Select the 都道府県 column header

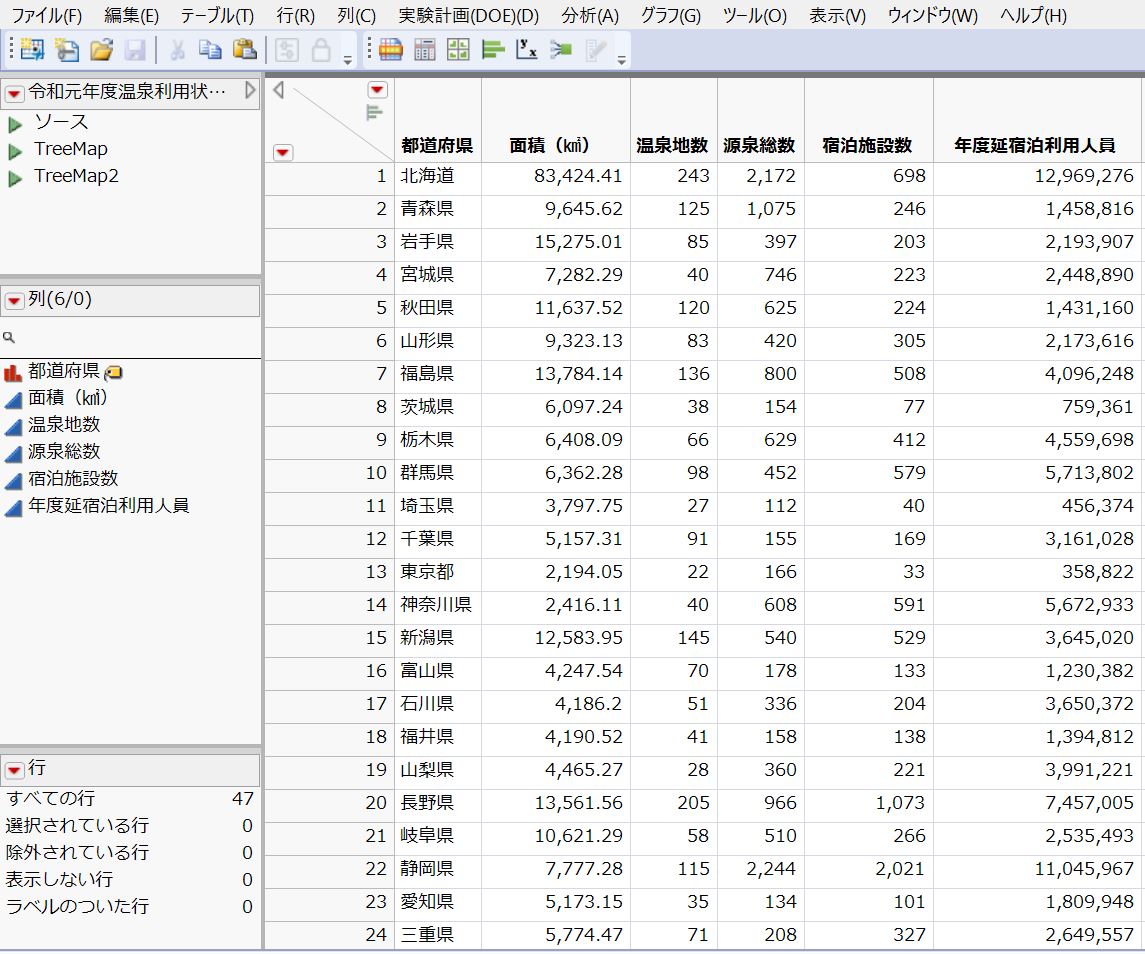pos(437,145)
